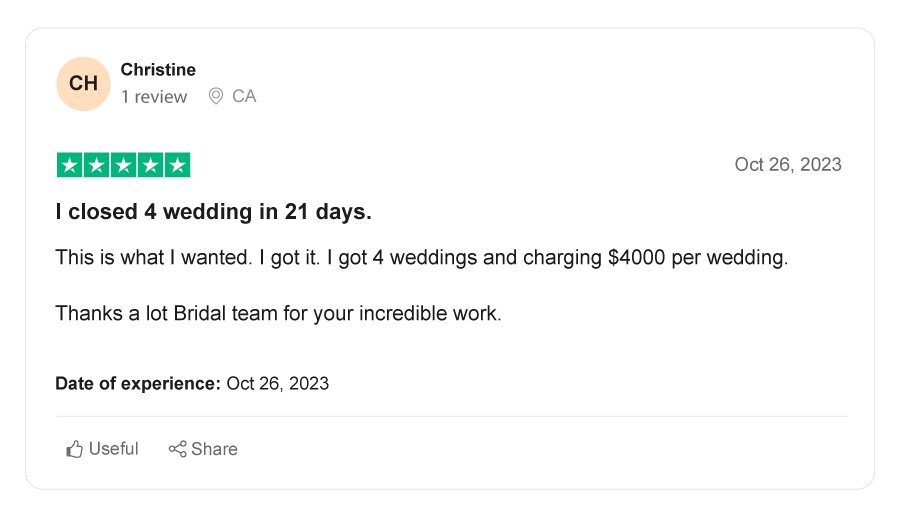Click the first green star
Viewport: 900px width, 517px height.
point(69,165)
